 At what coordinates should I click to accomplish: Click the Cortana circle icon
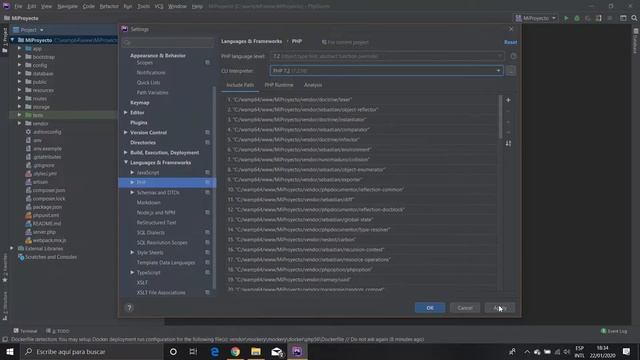point(173,351)
